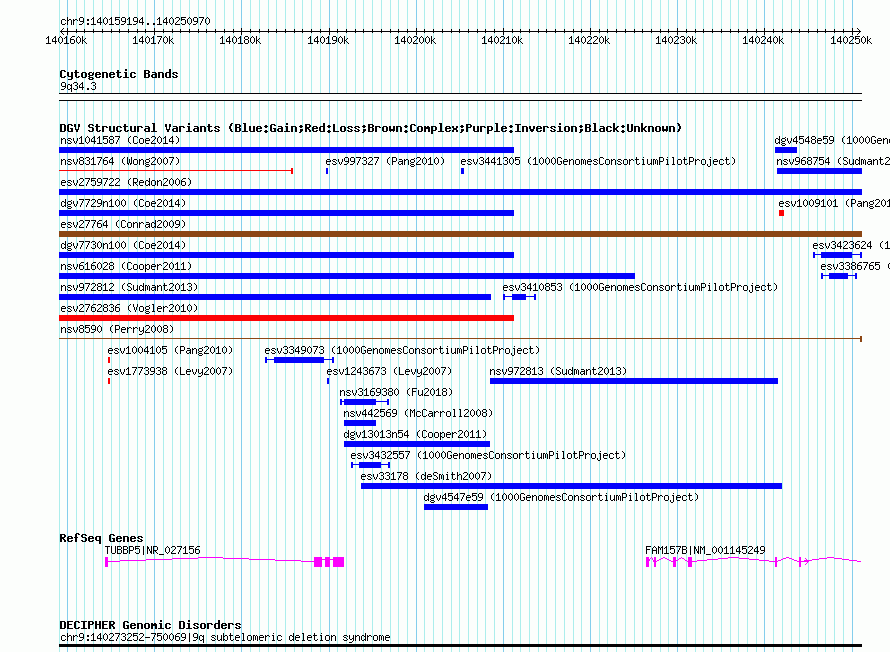Click the esv33178 (deSmith2007) gain bar

pyautogui.click(x=572, y=486)
